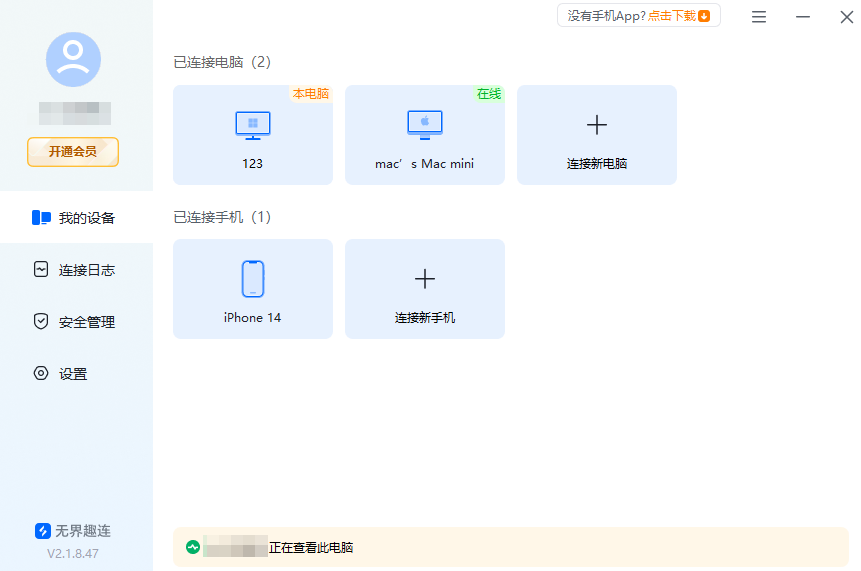Click the 连接新手机 plus icon

pos(424,279)
